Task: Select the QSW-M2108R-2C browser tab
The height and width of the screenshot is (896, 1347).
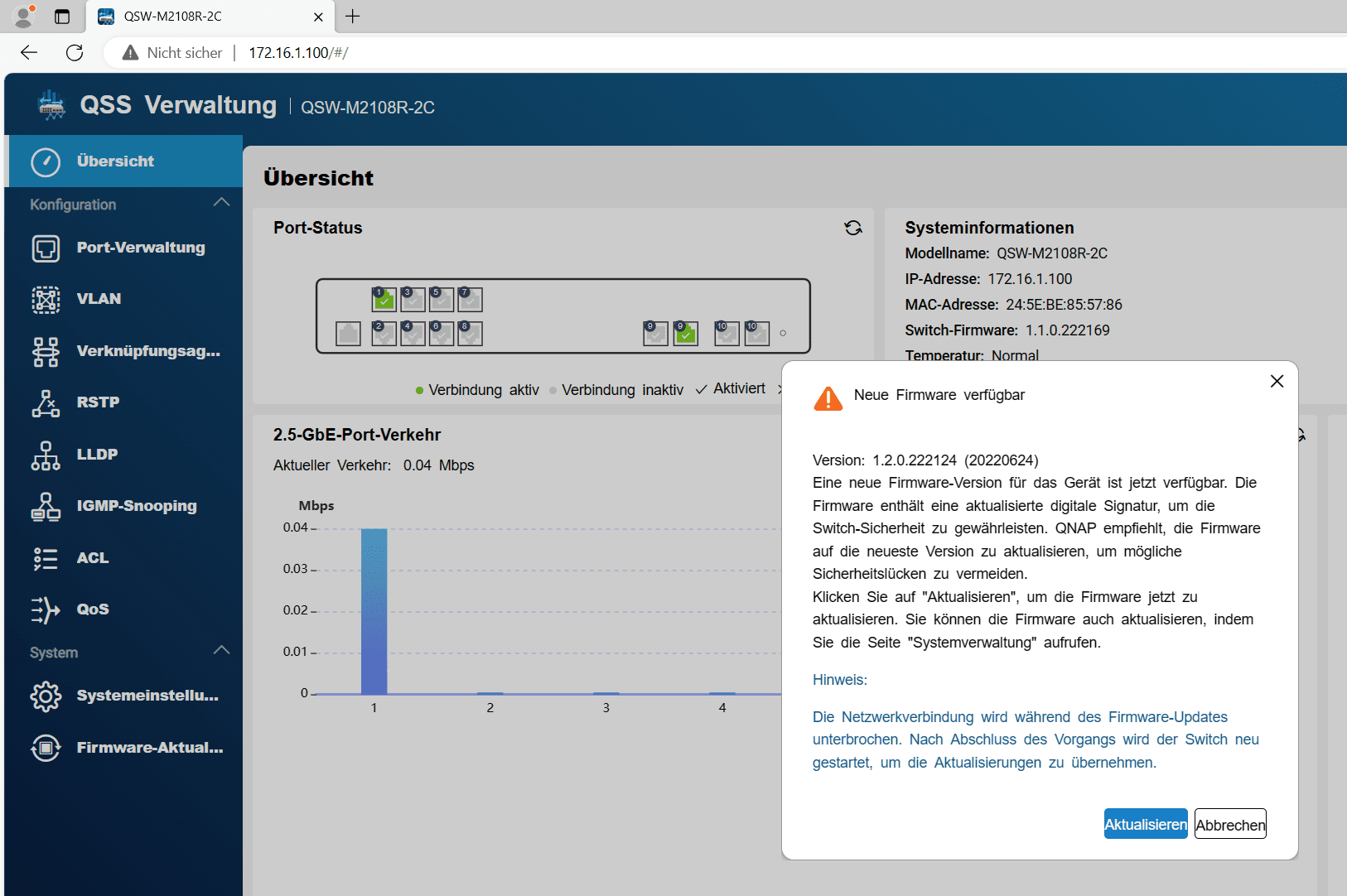Action: (210, 17)
